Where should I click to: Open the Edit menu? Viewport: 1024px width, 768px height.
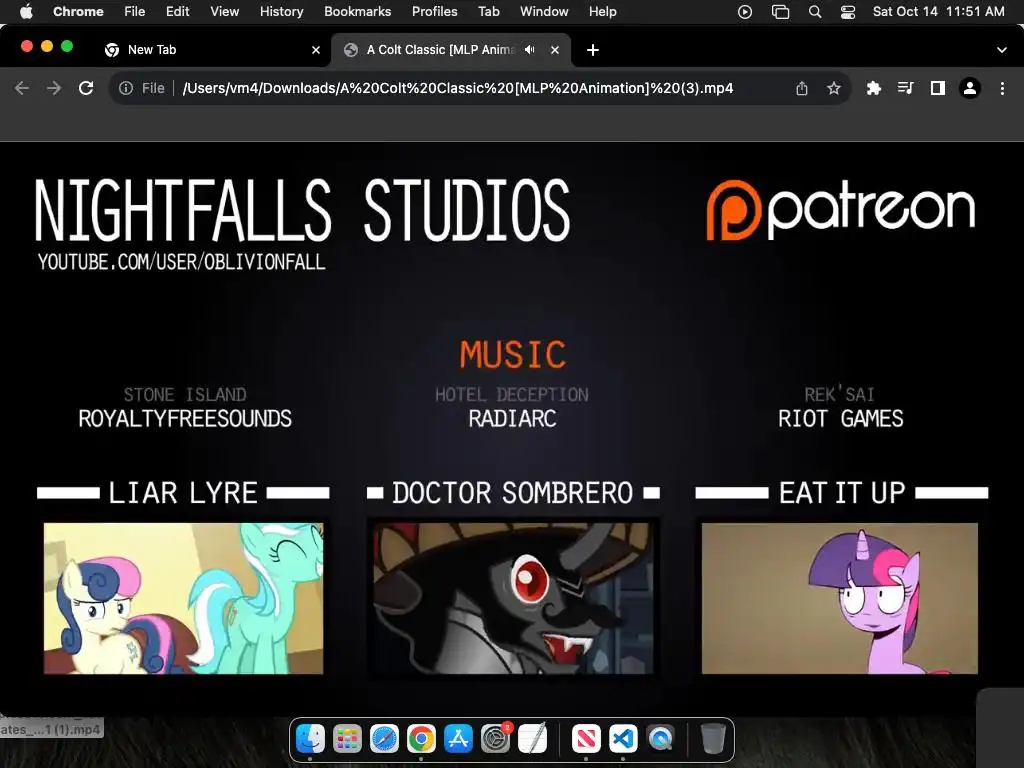pyautogui.click(x=177, y=12)
